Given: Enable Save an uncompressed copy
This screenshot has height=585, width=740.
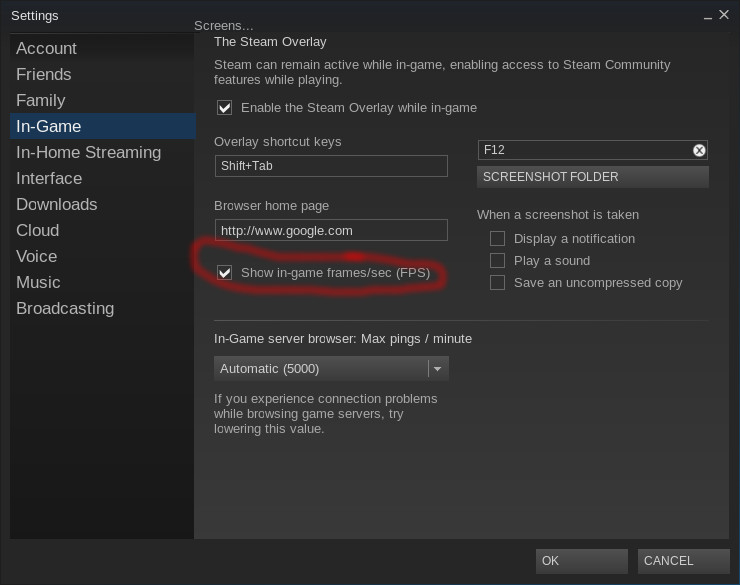Looking at the screenshot, I should [x=497, y=283].
